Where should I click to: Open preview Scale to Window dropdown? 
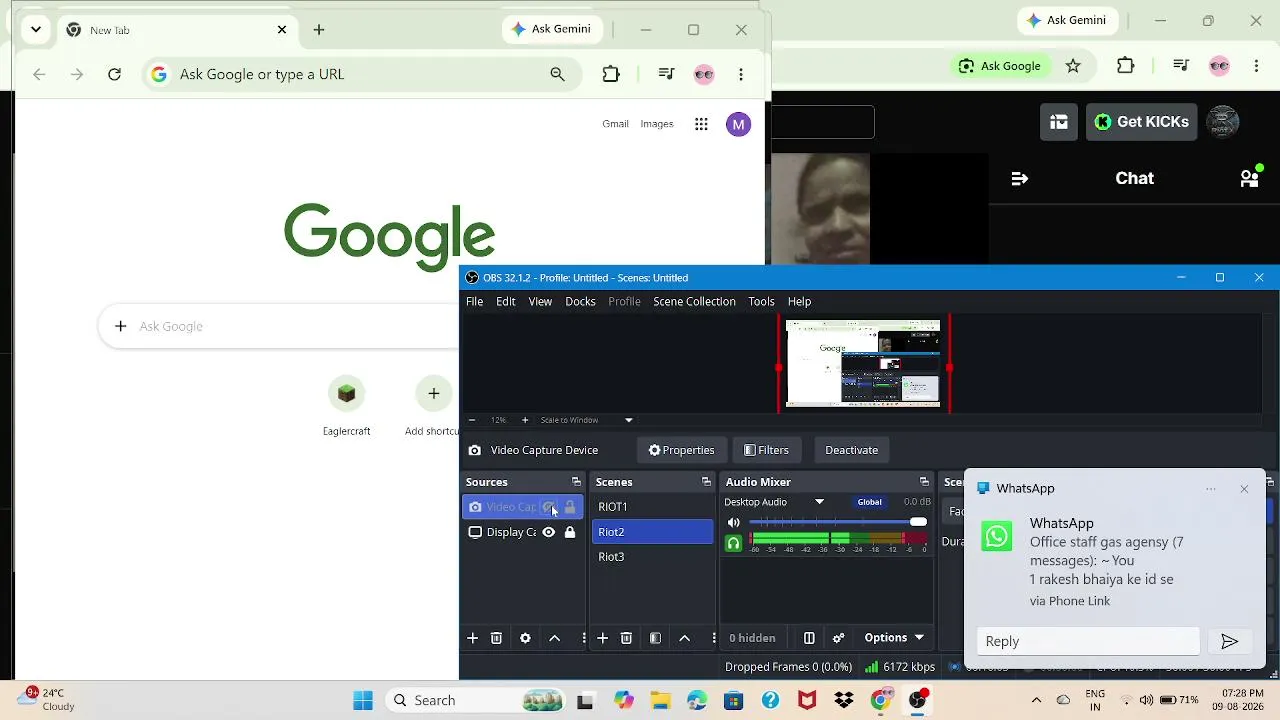pos(629,420)
